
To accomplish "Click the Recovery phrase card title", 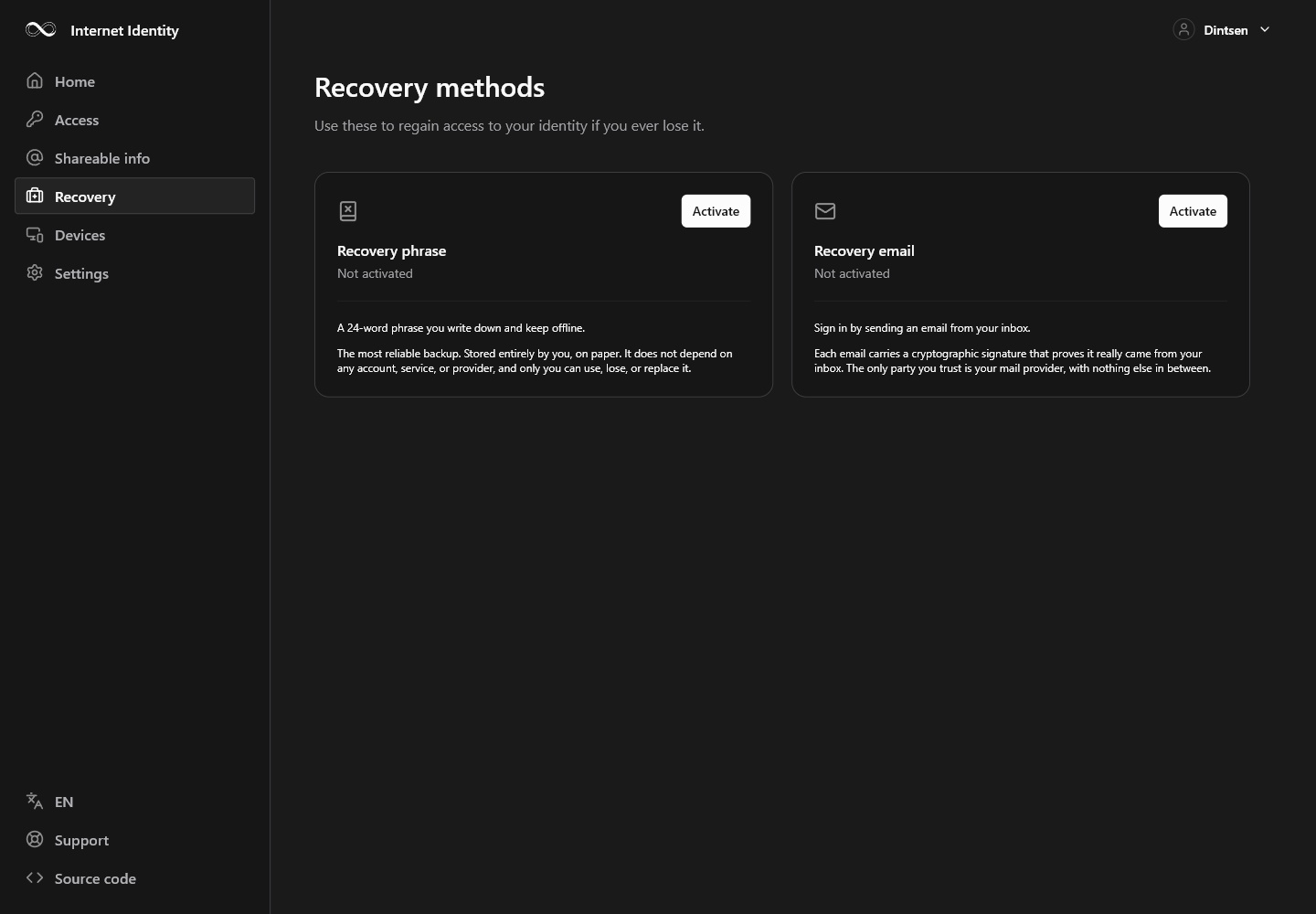I will coord(391,250).
